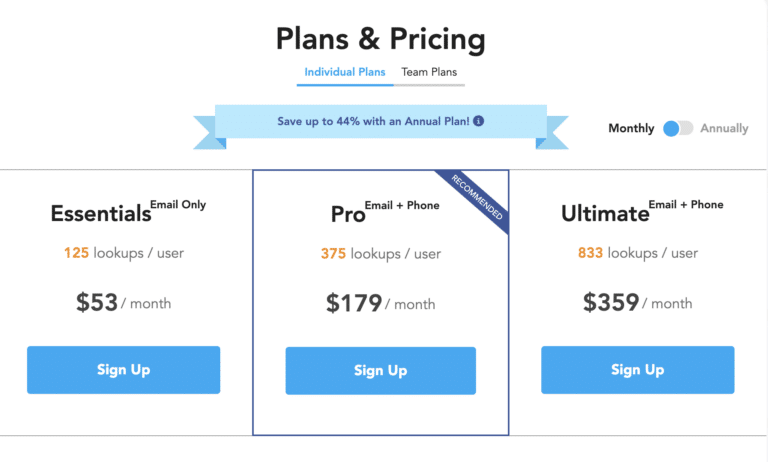
Task: Click the $359 / month price
Action: pyautogui.click(x=637, y=302)
